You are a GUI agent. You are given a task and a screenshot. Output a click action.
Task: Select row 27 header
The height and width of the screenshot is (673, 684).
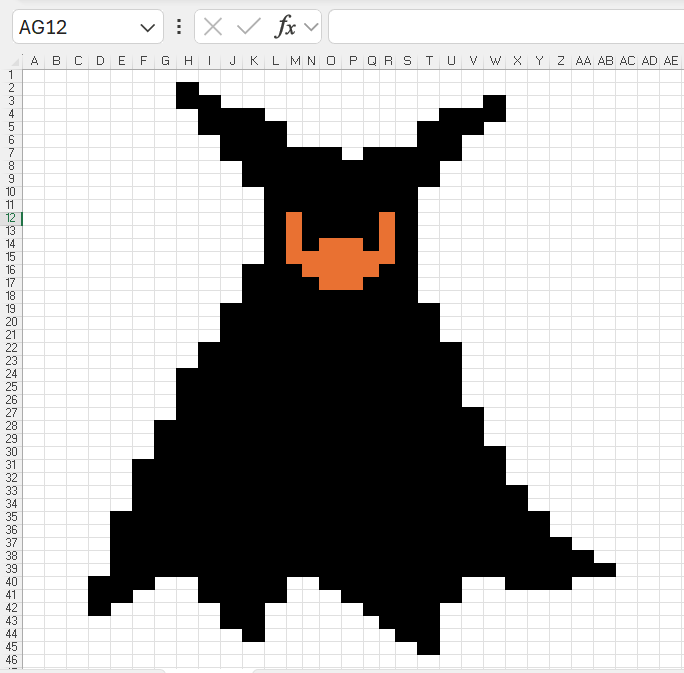point(11,413)
